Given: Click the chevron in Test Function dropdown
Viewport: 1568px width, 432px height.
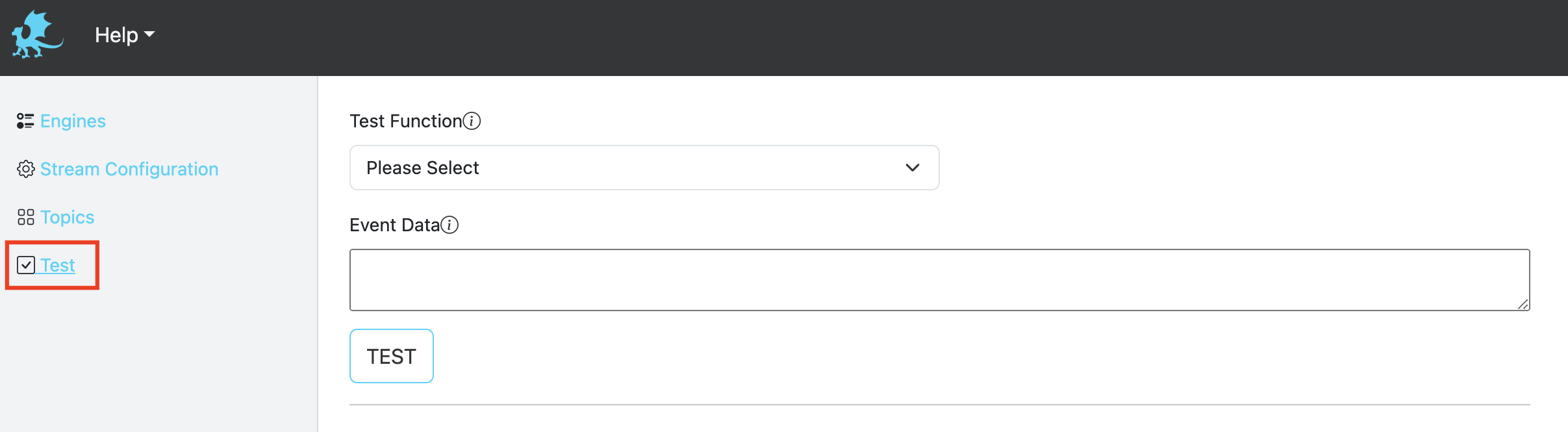Looking at the screenshot, I should [912, 168].
